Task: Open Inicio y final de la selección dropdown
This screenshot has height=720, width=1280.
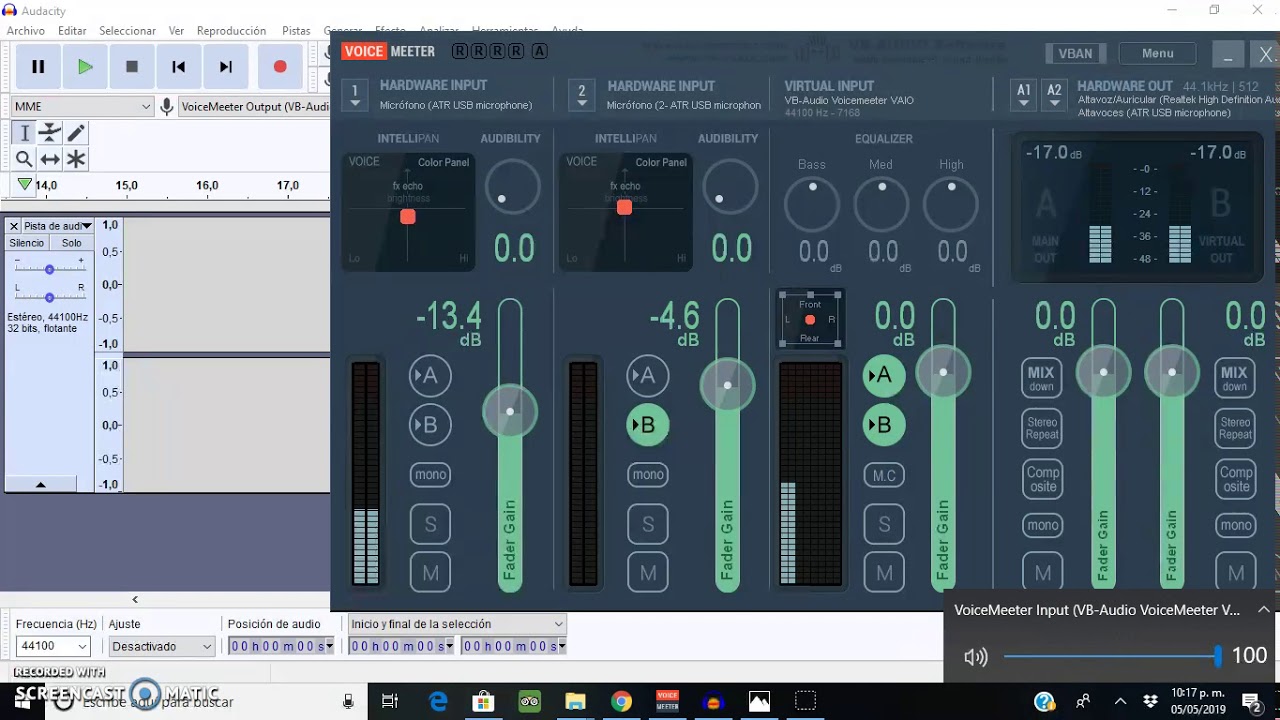Action: click(457, 624)
